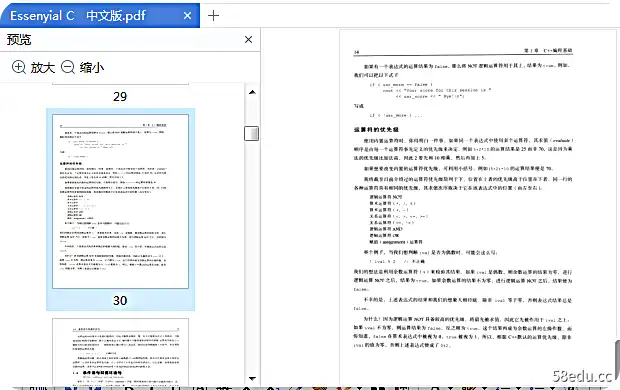This screenshot has height=390, width=620.
Task: Close the Essenyial C 中文版.pdf tab
Action: pos(187,16)
